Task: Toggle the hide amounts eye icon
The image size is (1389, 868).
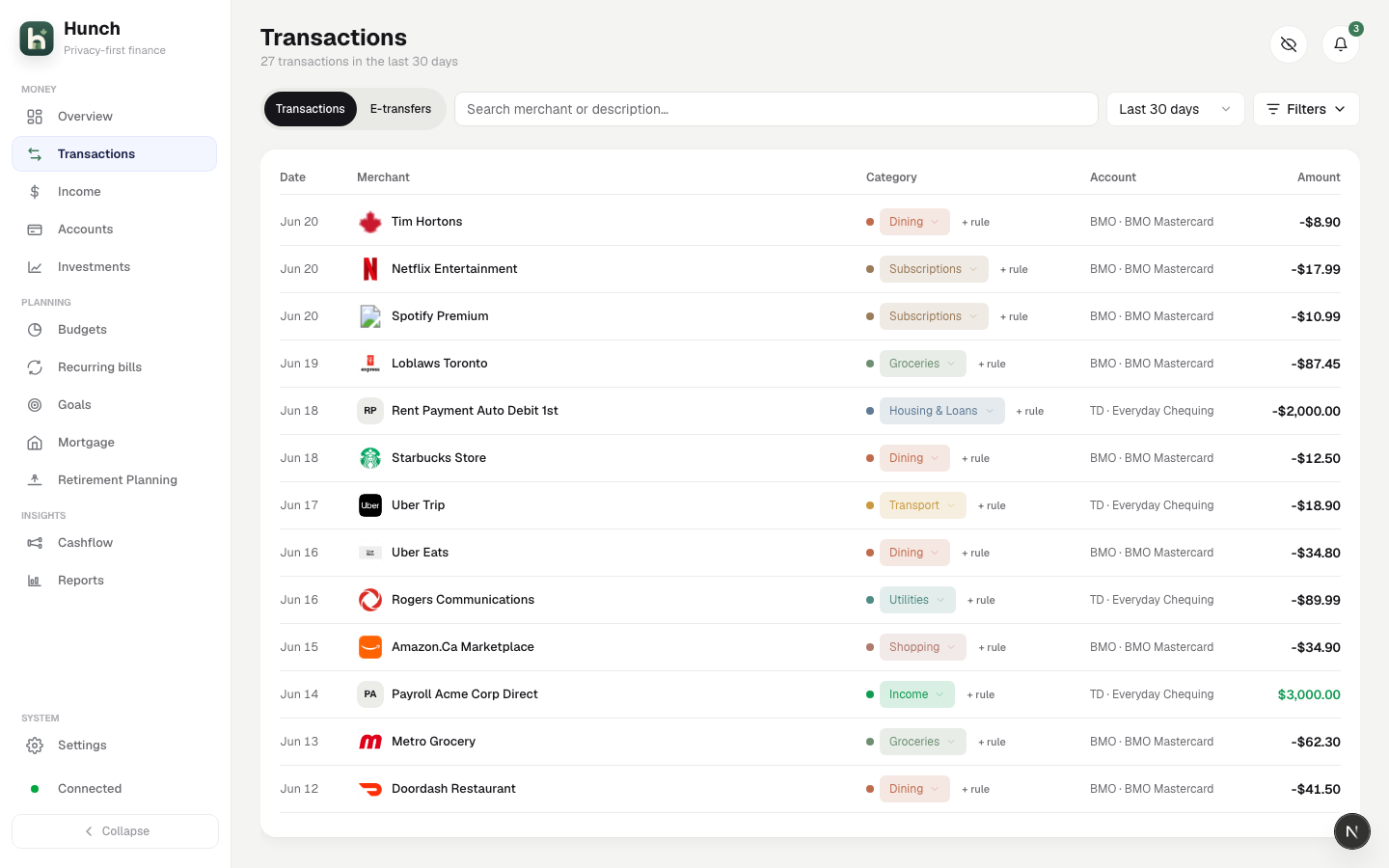Action: click(1289, 44)
